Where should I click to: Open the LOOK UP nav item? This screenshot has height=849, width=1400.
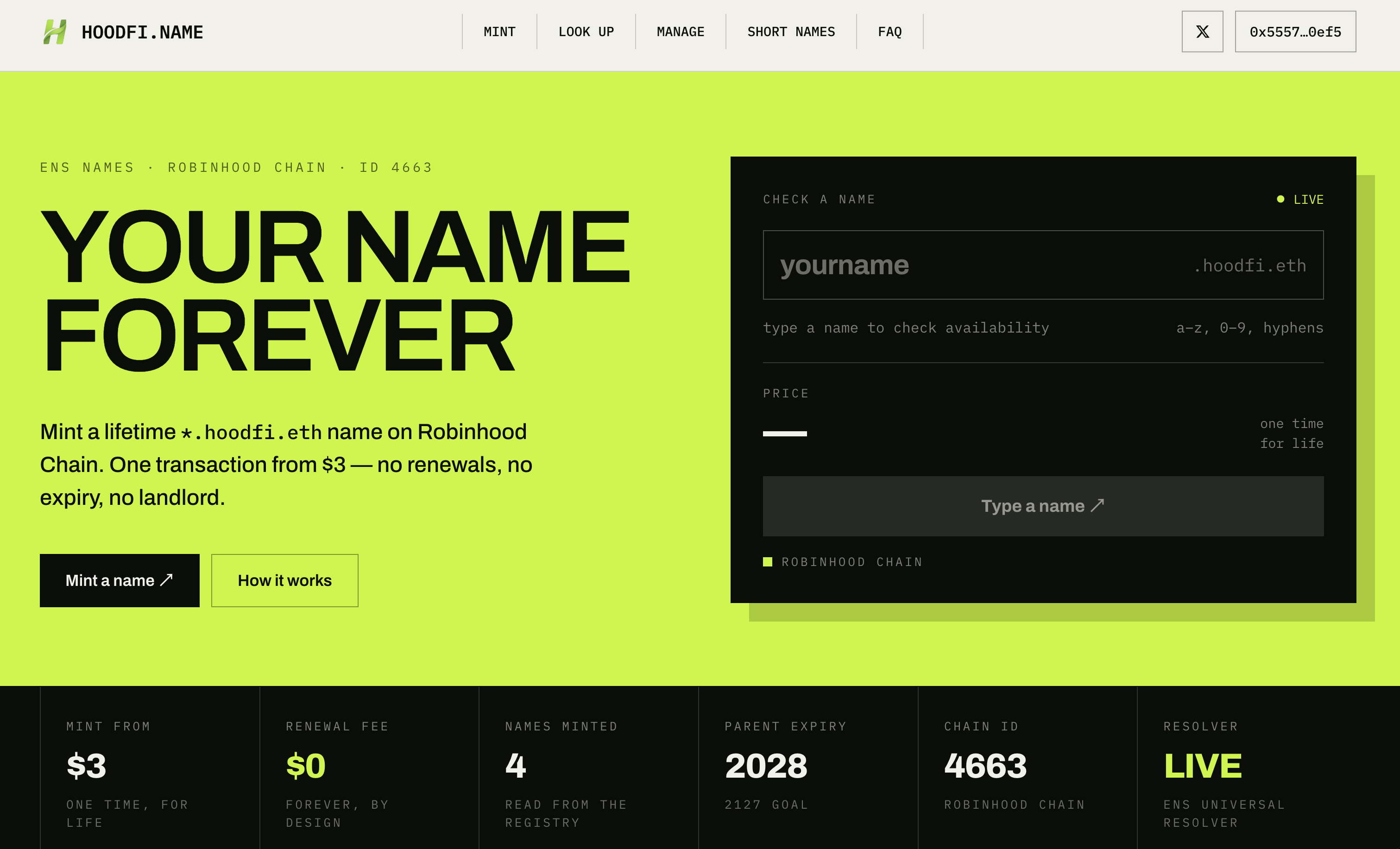586,32
